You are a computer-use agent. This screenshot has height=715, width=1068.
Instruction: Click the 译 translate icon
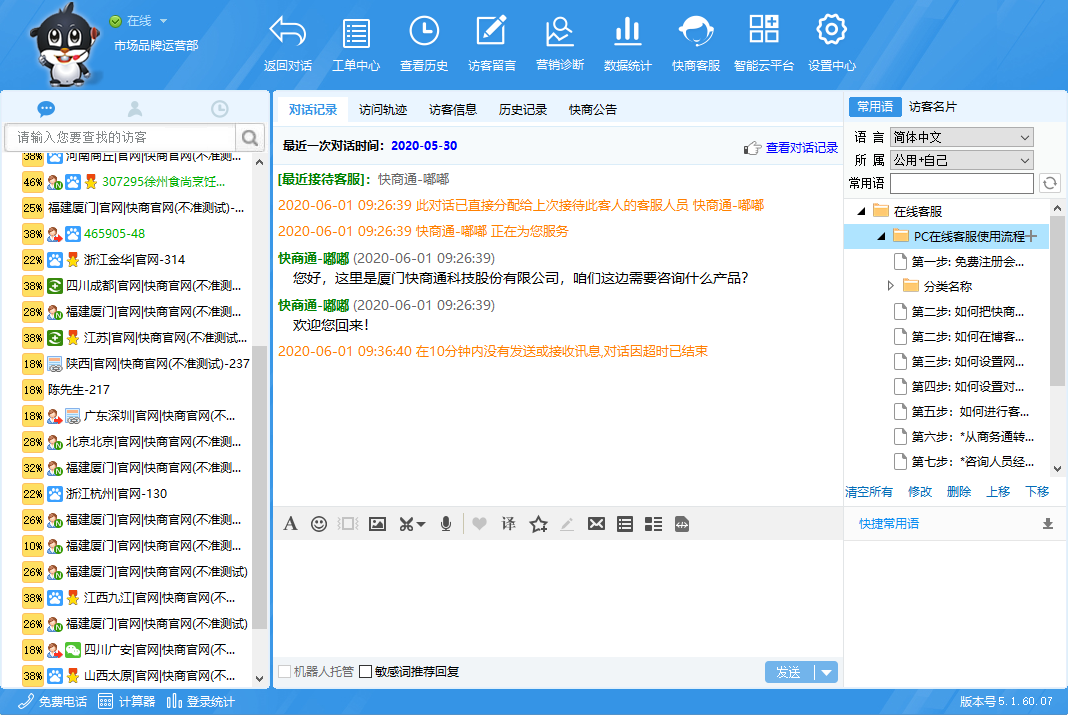(508, 523)
